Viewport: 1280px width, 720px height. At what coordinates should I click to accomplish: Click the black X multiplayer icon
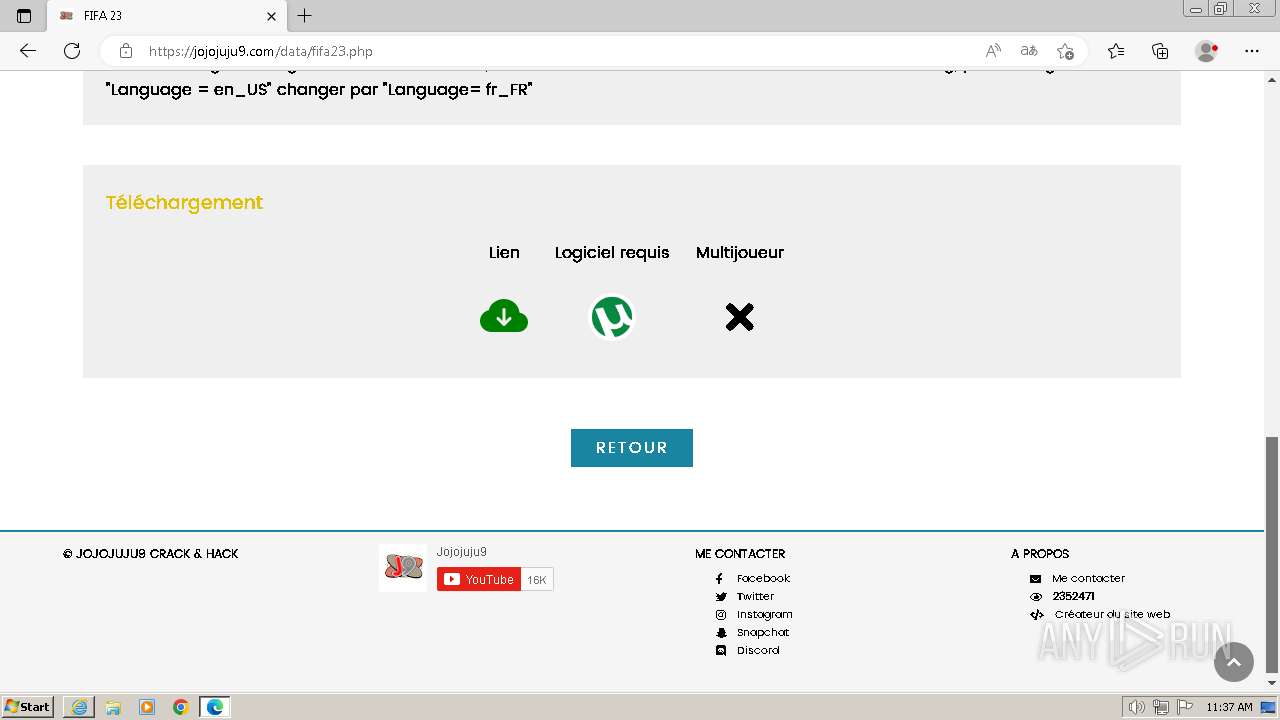coord(740,317)
